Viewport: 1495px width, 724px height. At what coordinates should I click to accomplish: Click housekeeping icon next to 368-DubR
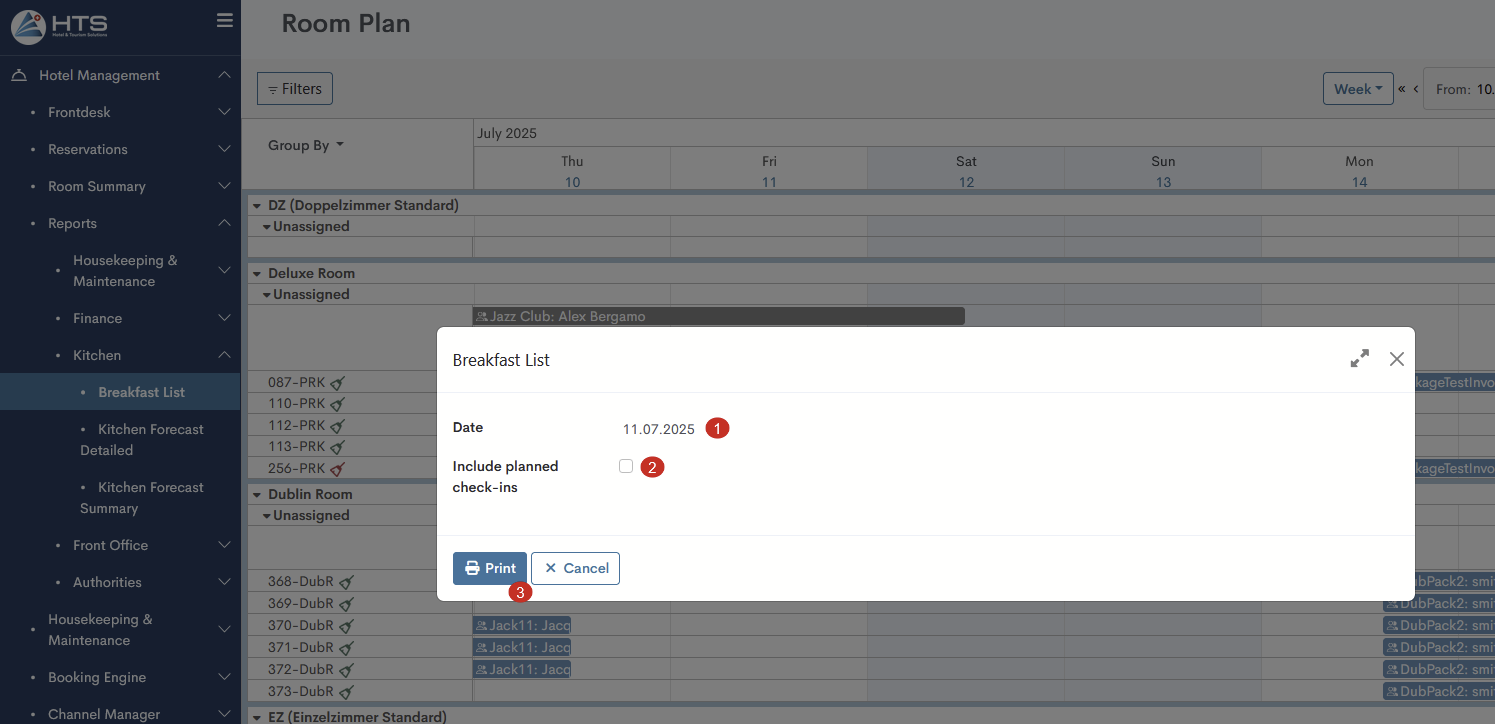point(346,582)
